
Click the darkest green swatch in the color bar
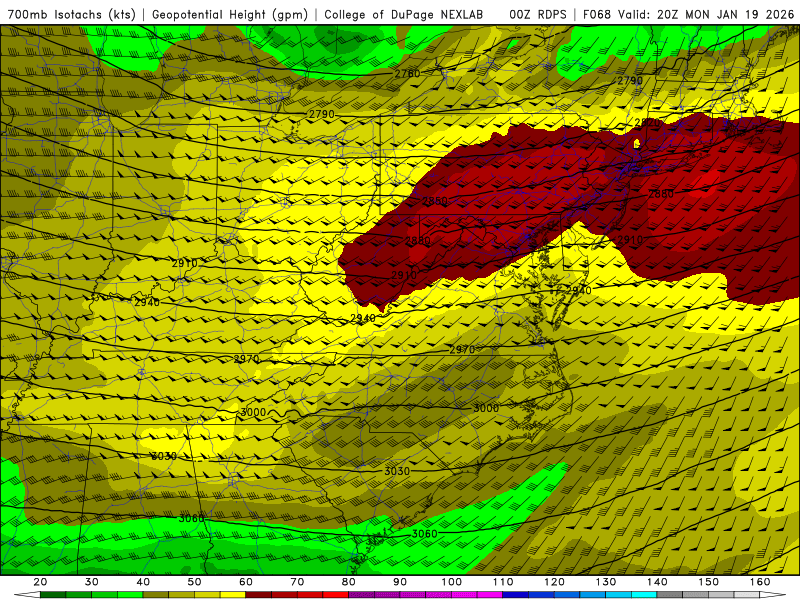pos(53,595)
